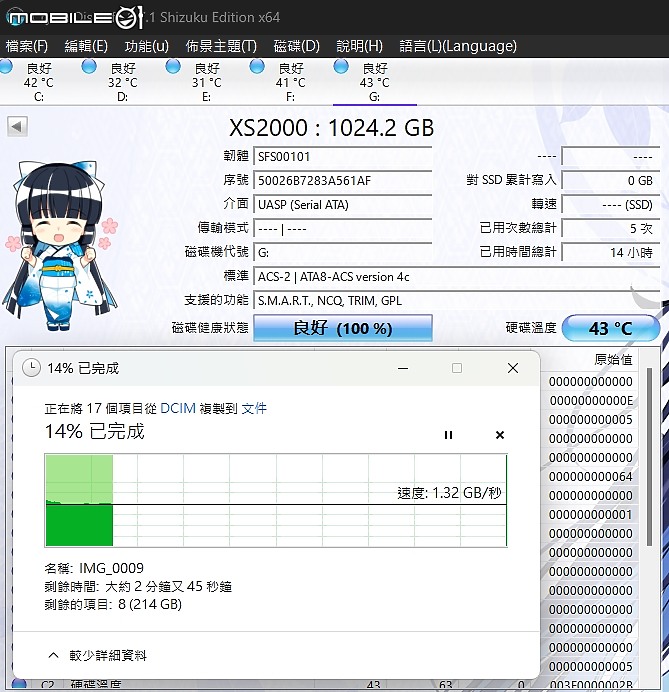Open the 佈景主題(T) menu

click(x=221, y=46)
